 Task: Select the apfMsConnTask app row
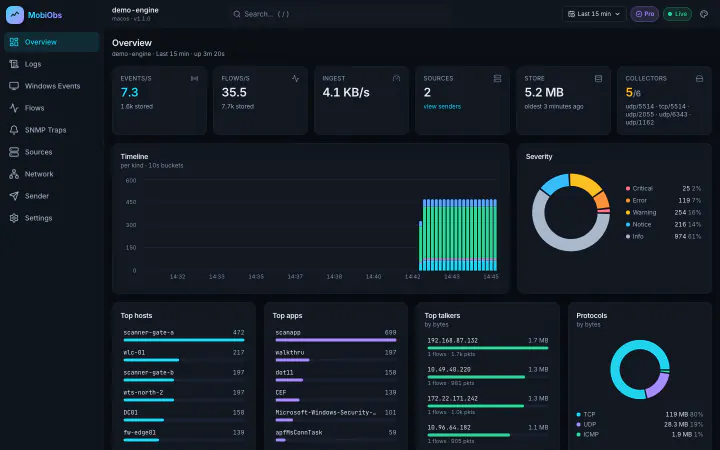pyautogui.click(x=336, y=436)
